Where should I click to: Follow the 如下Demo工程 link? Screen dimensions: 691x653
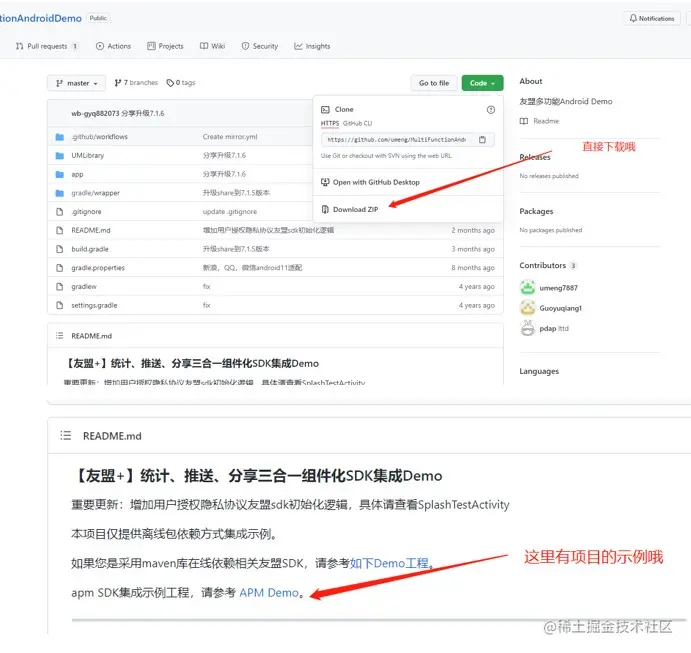tap(389, 564)
